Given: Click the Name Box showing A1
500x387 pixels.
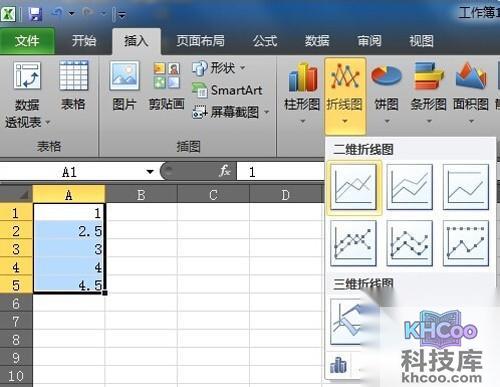Looking at the screenshot, I should pyautogui.click(x=69, y=172).
